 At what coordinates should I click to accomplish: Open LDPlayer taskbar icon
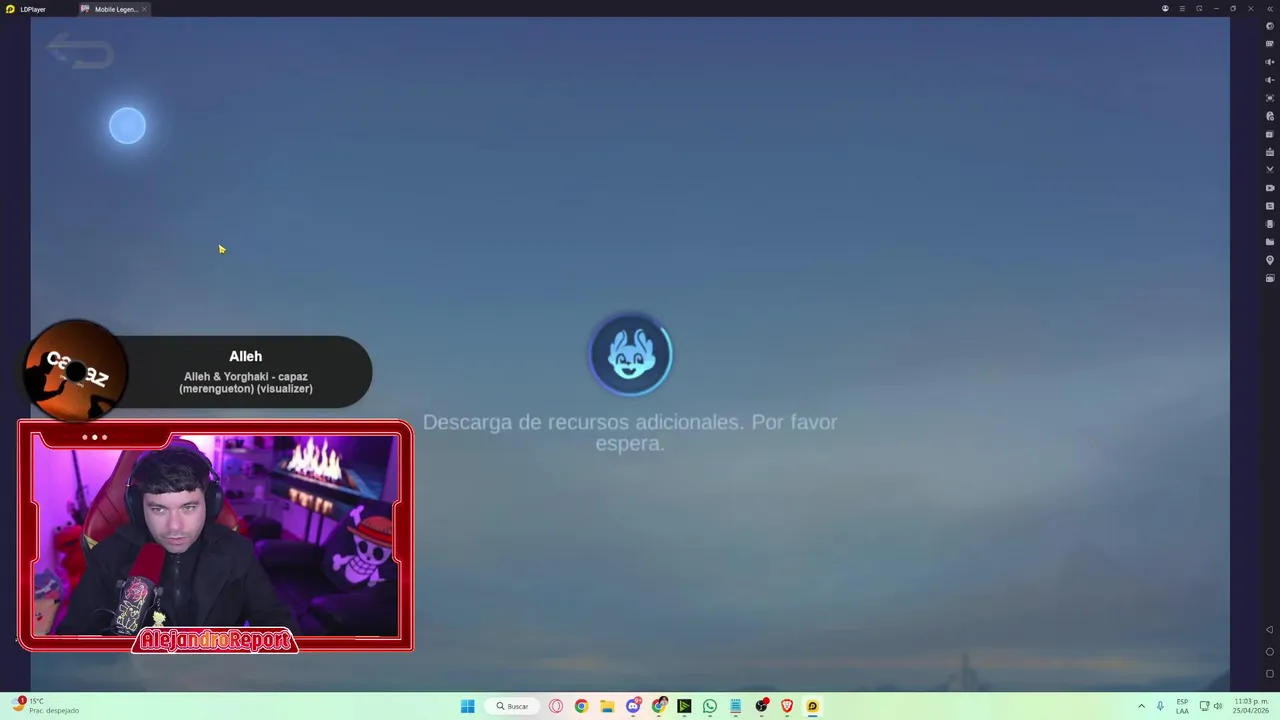pos(812,706)
